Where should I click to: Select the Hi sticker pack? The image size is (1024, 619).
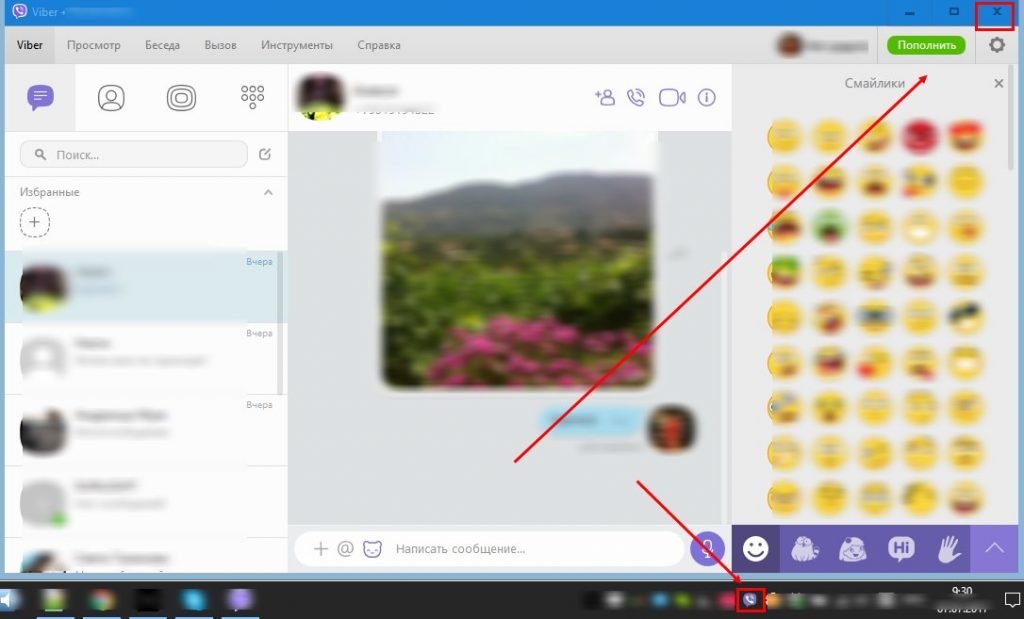pos(901,548)
